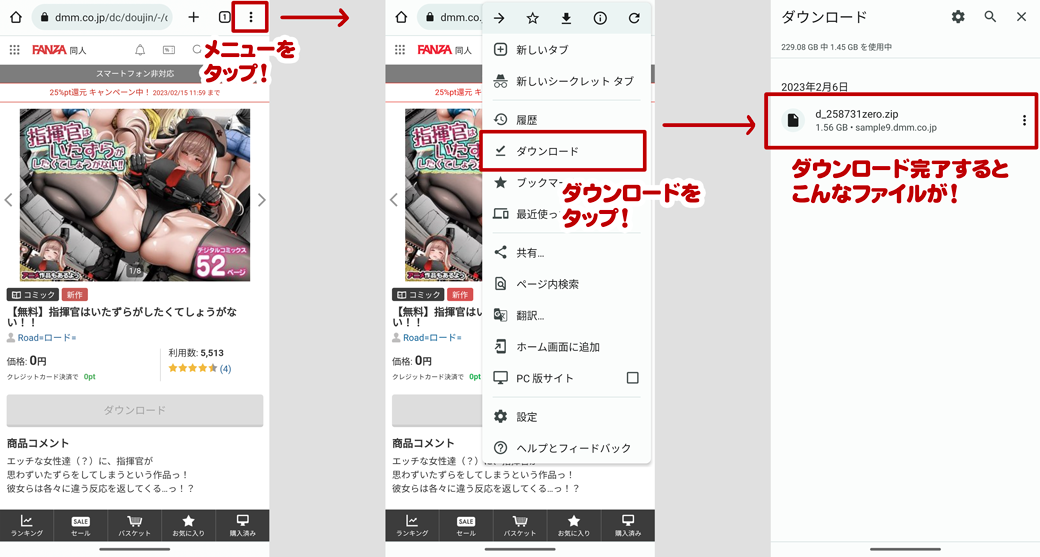Tap お気に入り in the first screen's bottom bar

[x=188, y=525]
